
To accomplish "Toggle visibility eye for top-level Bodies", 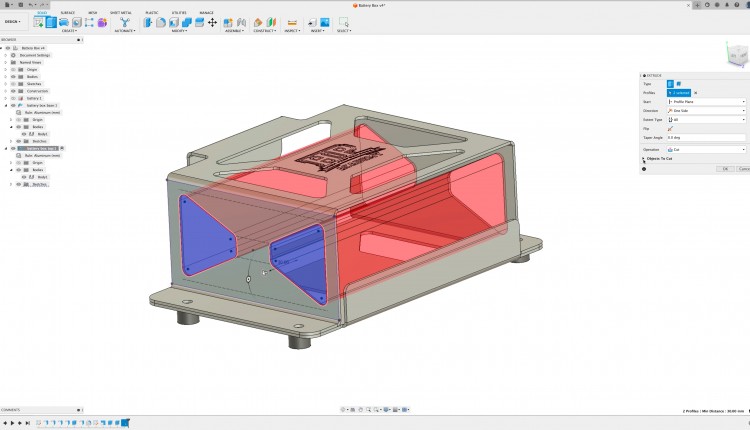I will [x=13, y=77].
